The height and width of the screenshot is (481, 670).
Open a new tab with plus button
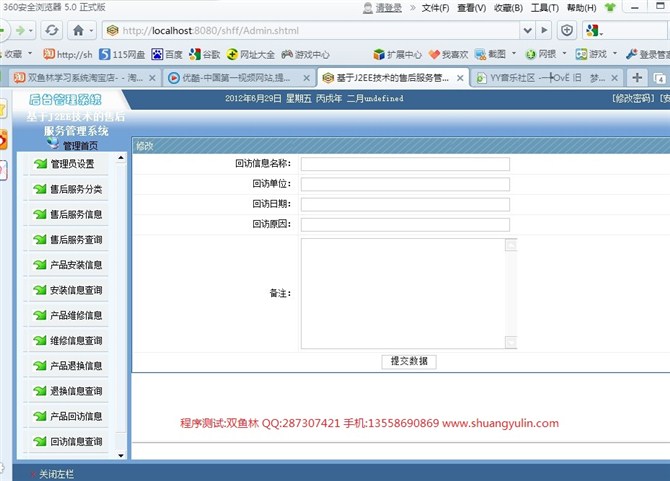(637, 78)
